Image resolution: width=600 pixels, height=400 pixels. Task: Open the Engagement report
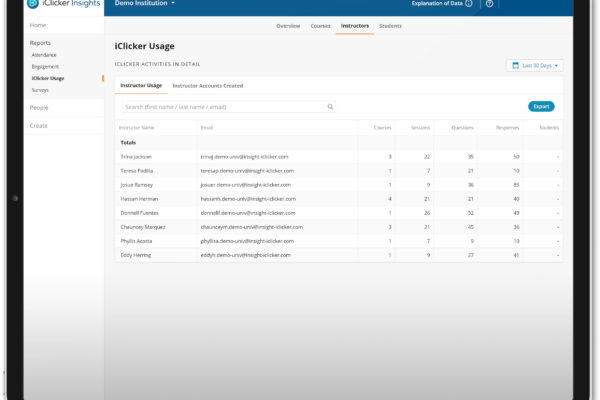(45, 67)
